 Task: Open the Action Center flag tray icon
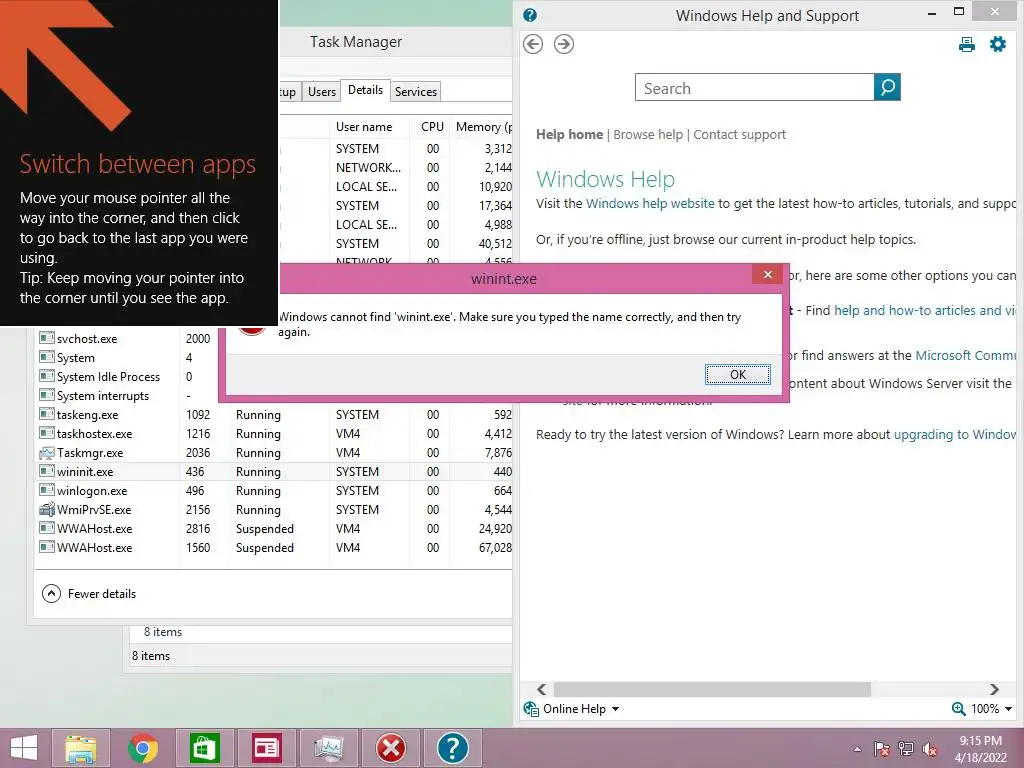881,749
